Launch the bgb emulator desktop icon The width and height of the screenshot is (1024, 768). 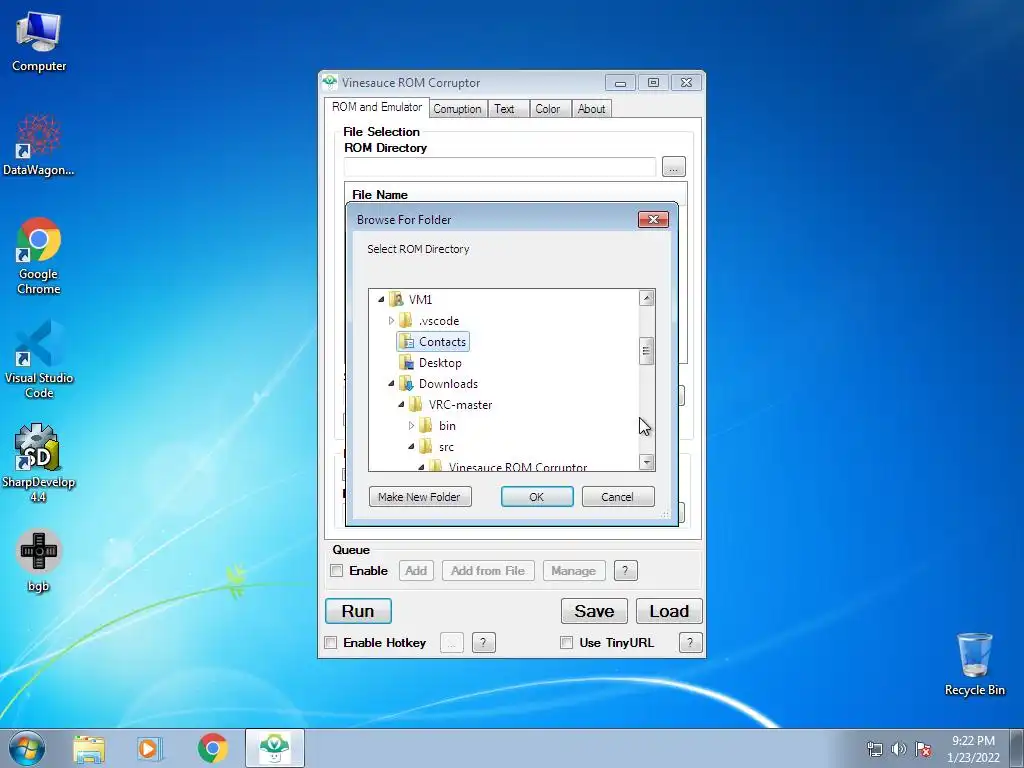[x=39, y=560]
